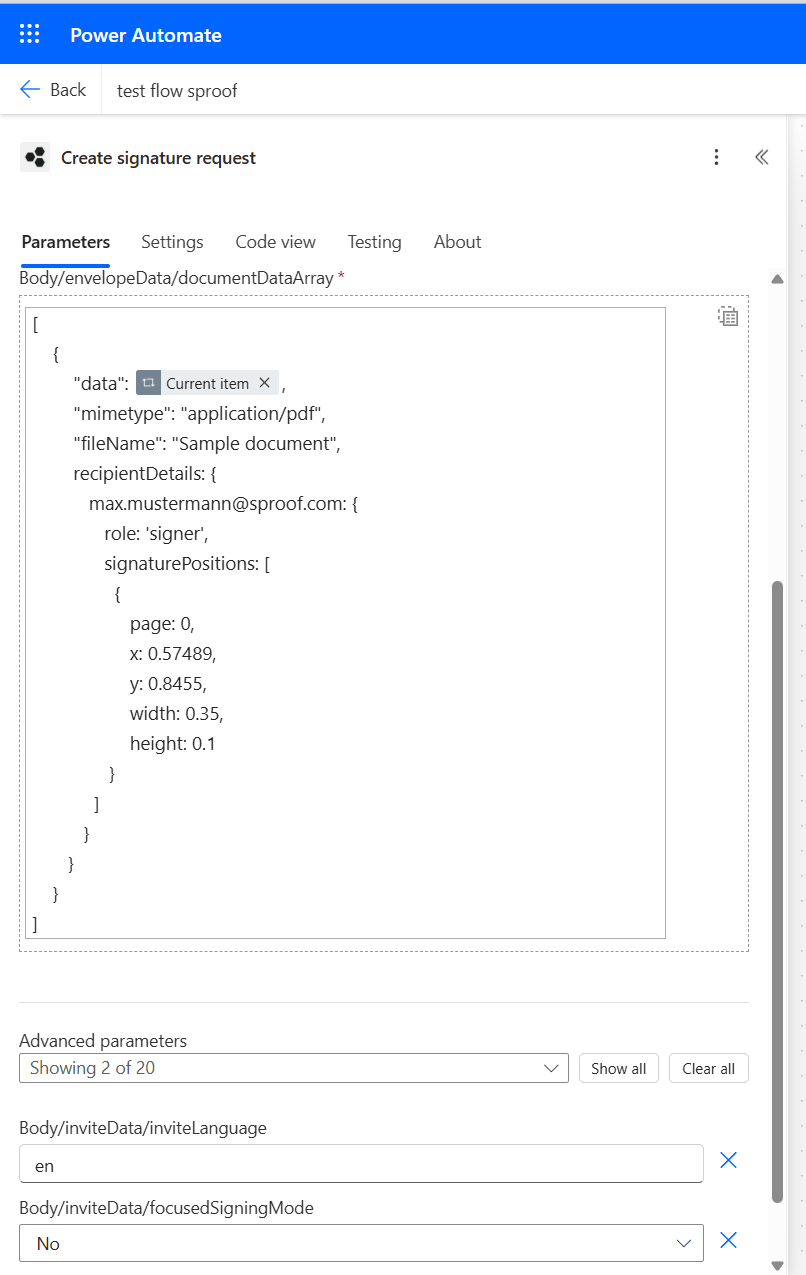Click the sproof connector logo icon

[x=35, y=157]
